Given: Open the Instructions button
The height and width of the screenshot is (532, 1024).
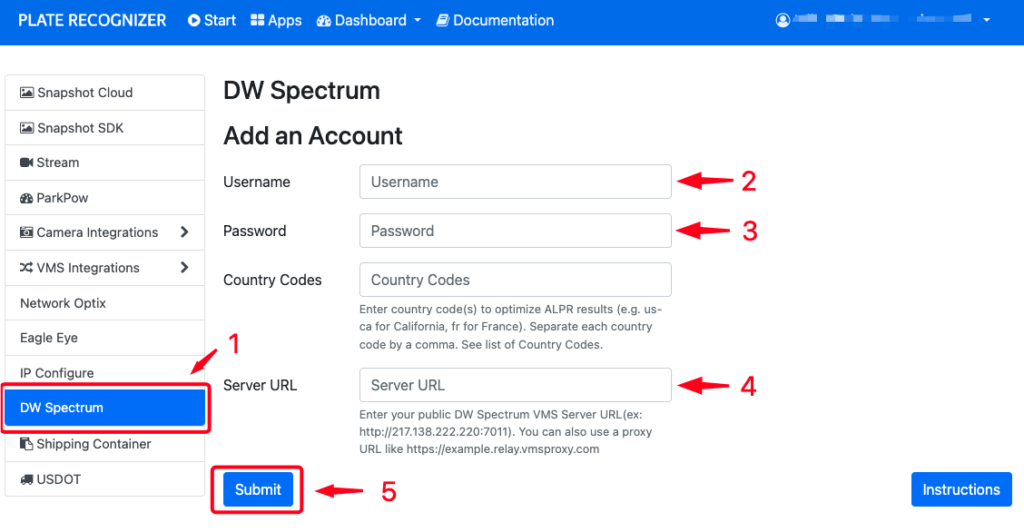Looking at the screenshot, I should pos(961,490).
